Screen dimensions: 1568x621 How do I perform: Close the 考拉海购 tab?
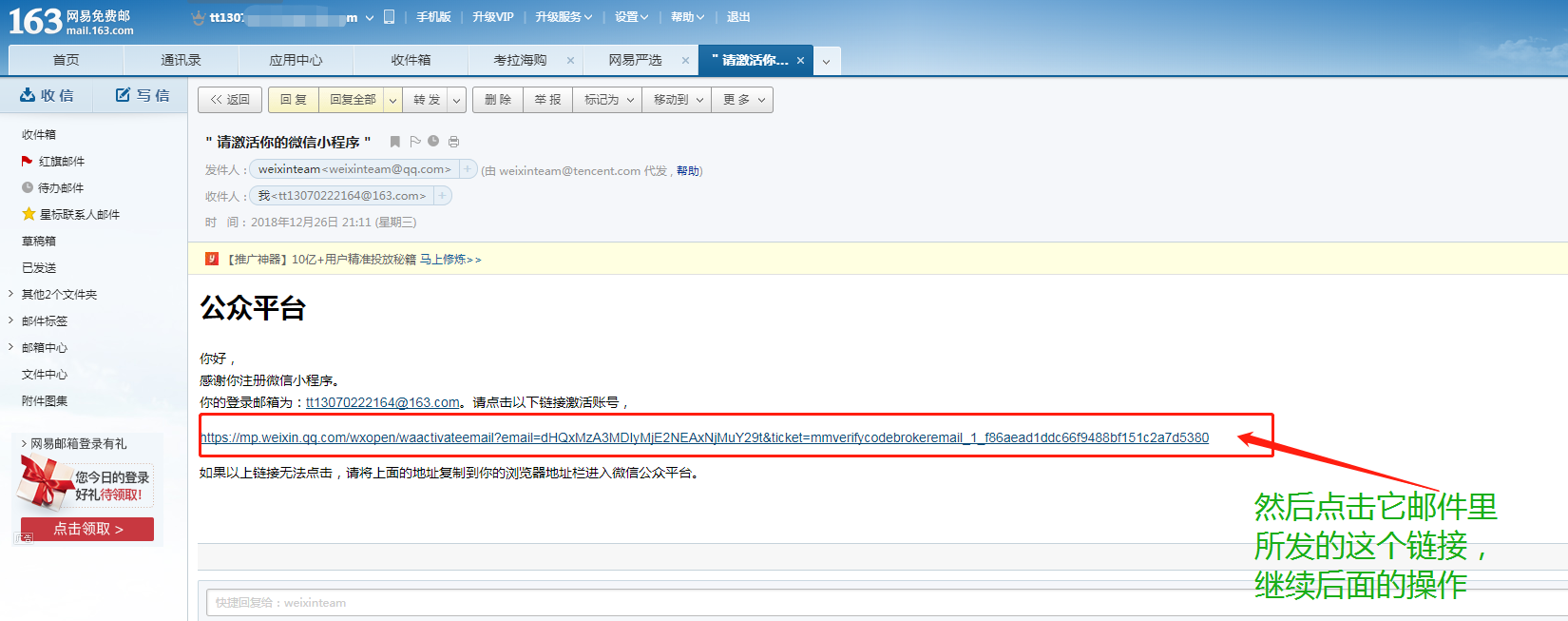tap(570, 60)
